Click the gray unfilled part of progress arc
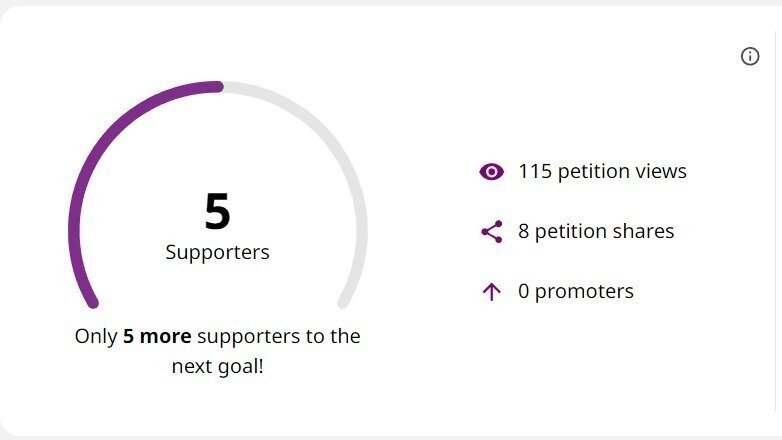782x440 pixels. pyautogui.click(x=330, y=140)
